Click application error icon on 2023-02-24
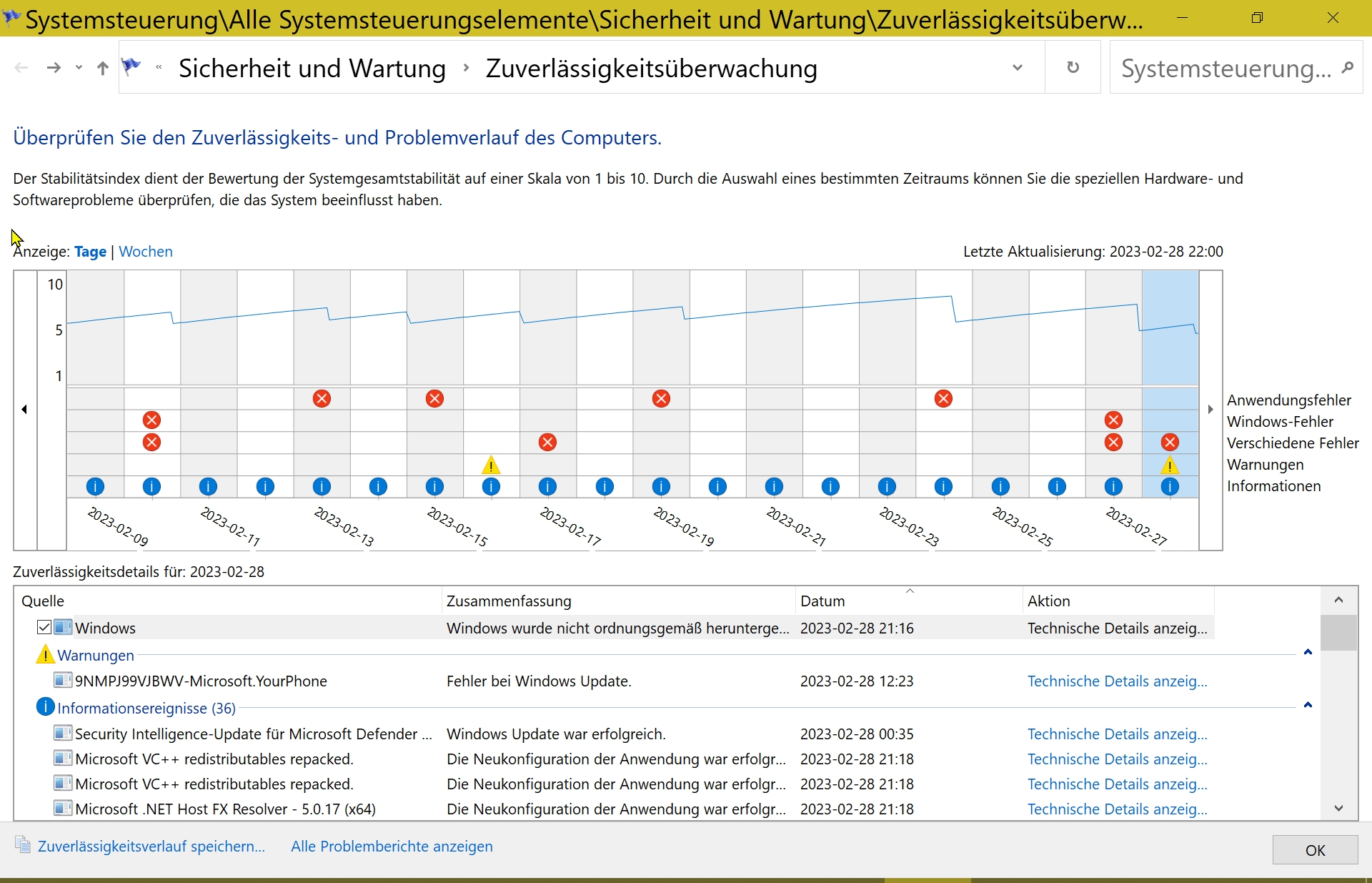This screenshot has width=1372, height=883. (943, 399)
